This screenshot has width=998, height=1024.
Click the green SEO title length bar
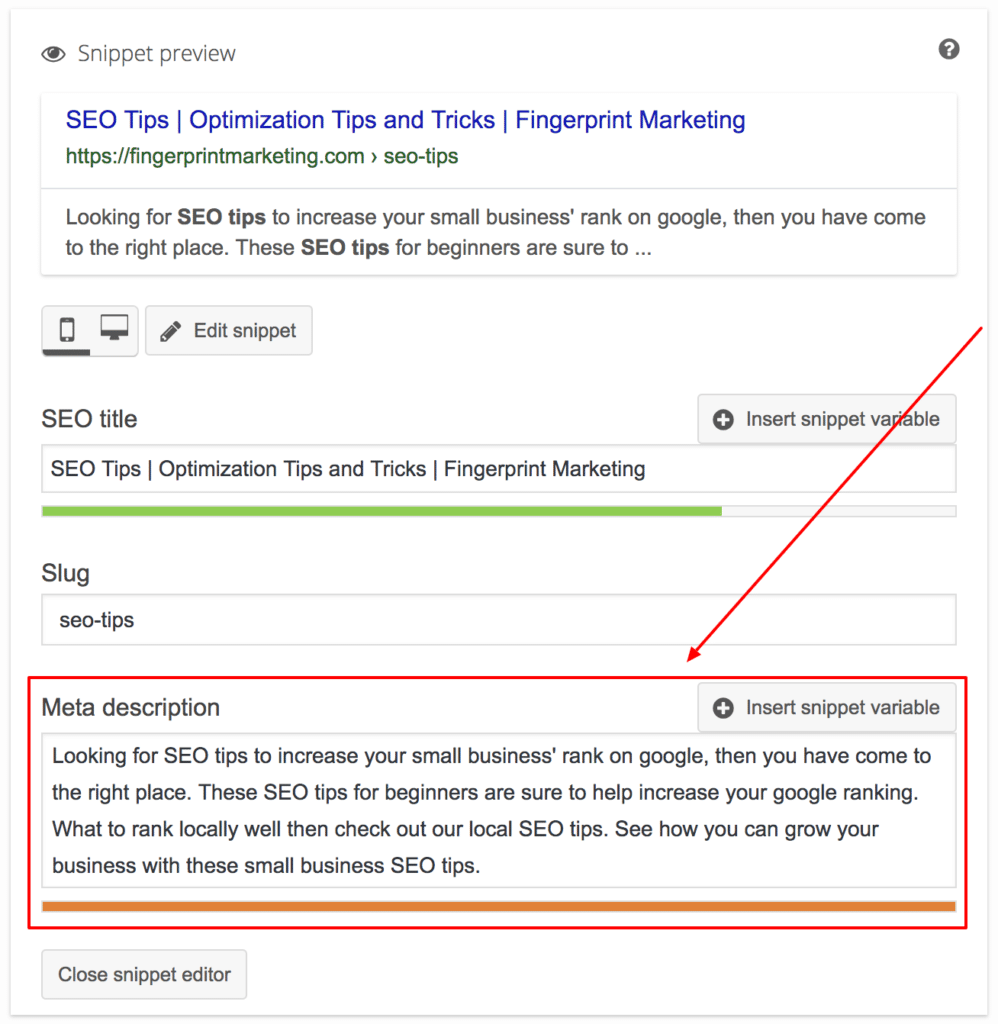tap(381, 511)
